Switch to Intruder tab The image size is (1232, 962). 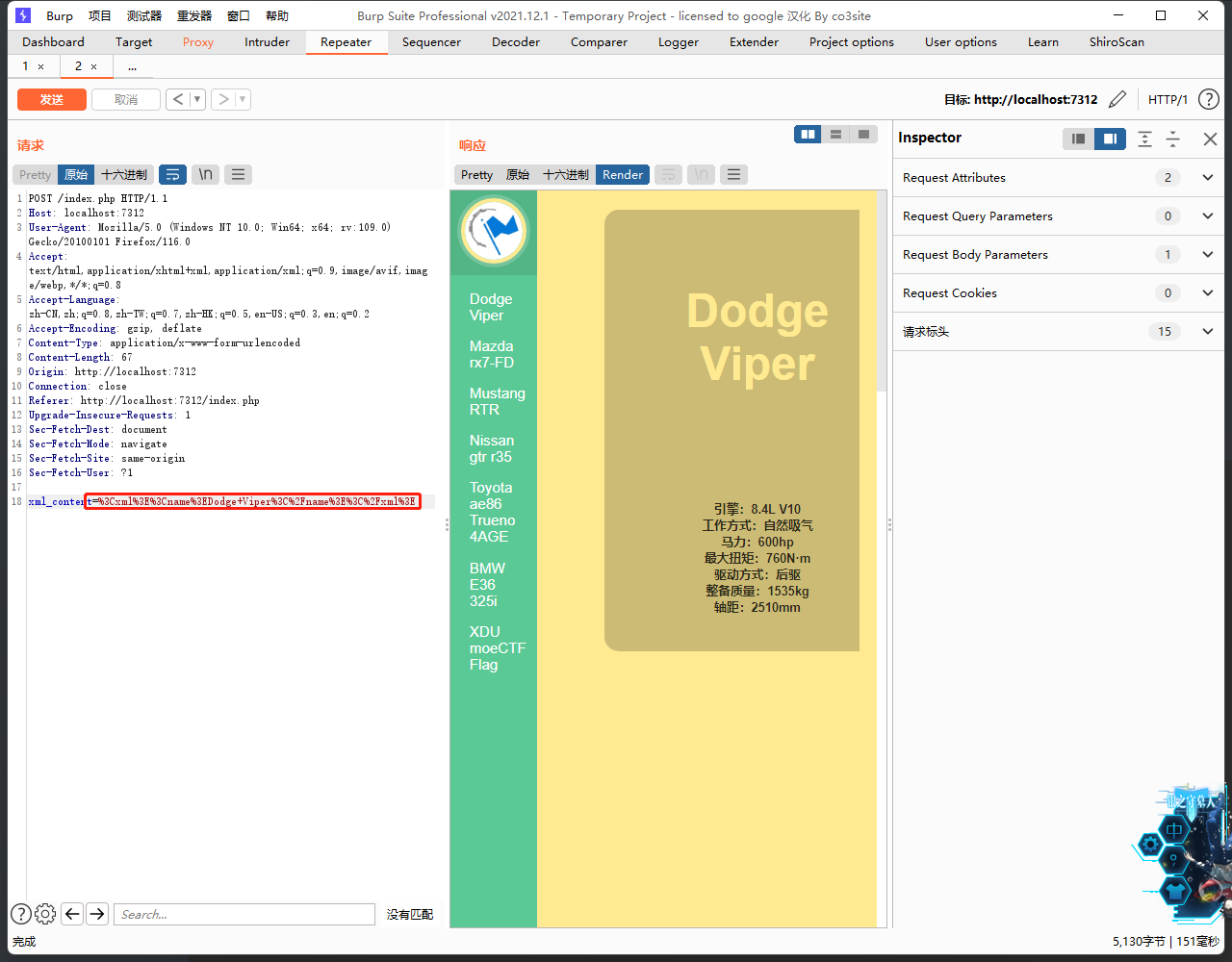click(x=268, y=41)
